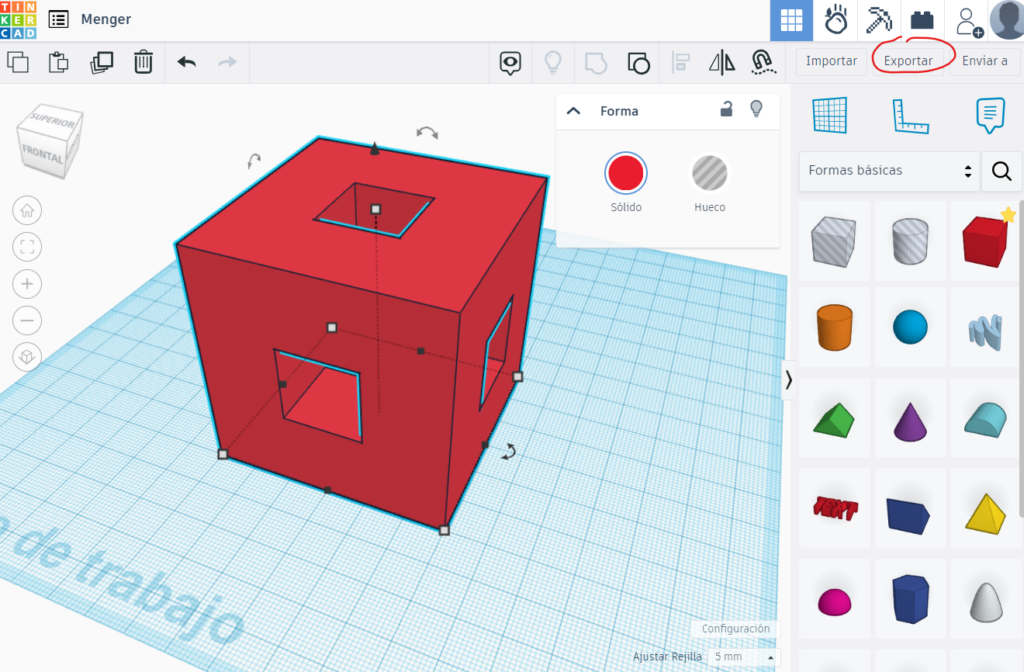Select the Workplane tool icon

(x=830, y=115)
